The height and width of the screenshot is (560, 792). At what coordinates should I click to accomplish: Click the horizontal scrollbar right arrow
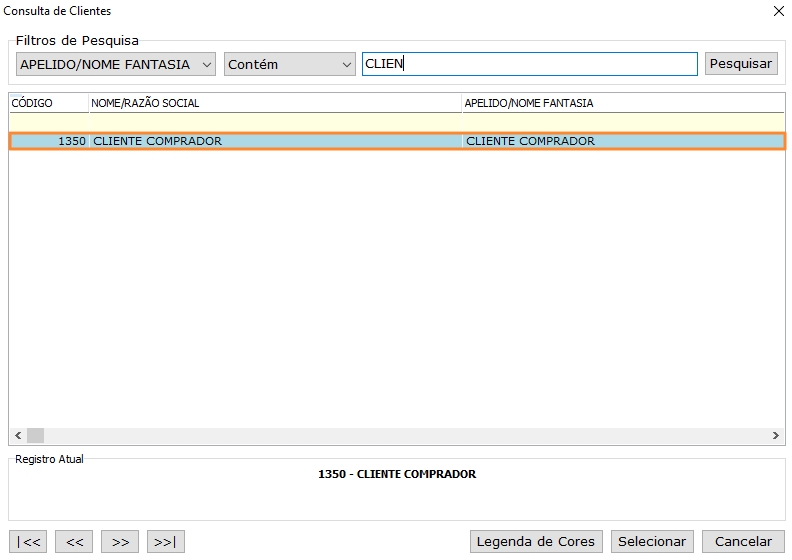(776, 436)
